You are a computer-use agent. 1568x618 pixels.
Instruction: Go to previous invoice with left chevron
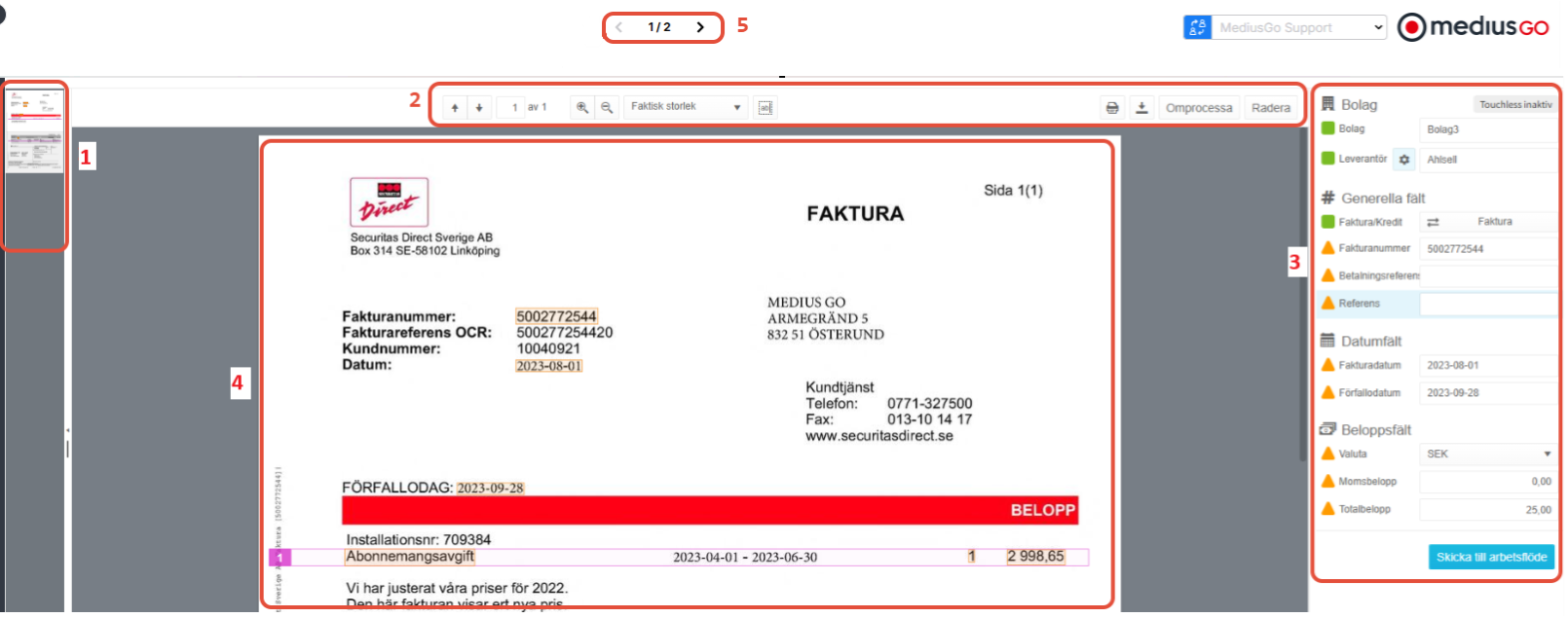619,27
